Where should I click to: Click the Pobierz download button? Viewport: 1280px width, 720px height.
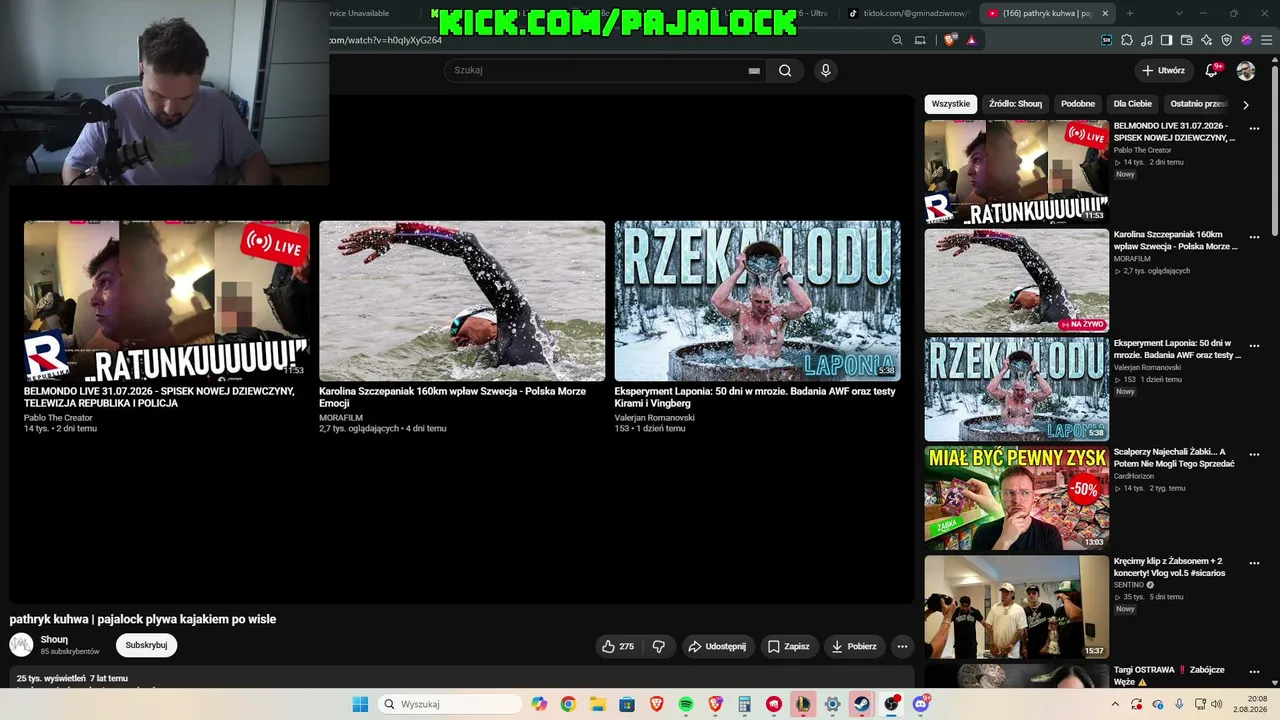click(x=853, y=646)
